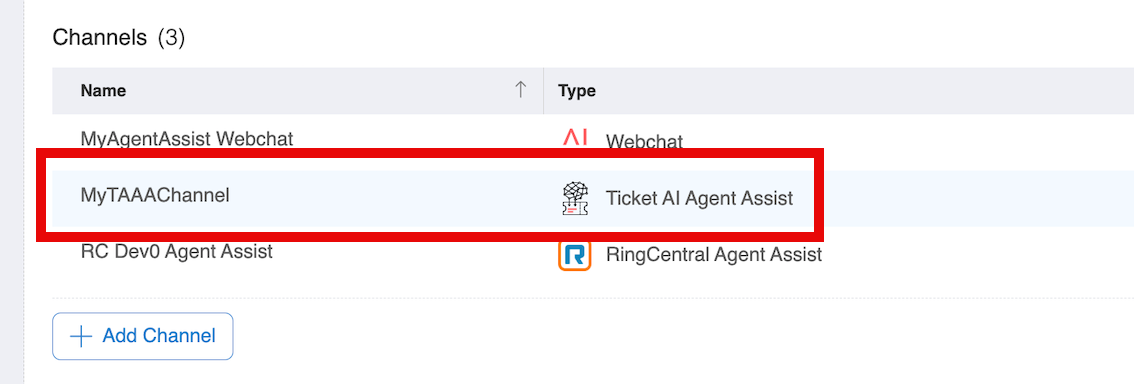The width and height of the screenshot is (1134, 384).
Task: Click the RingCentral logo icon
Action: tap(575, 254)
